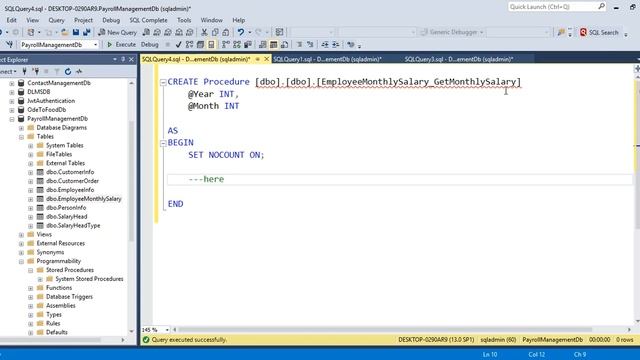Select Results to File icon
This screenshot has height=360, width=640.
284,44
